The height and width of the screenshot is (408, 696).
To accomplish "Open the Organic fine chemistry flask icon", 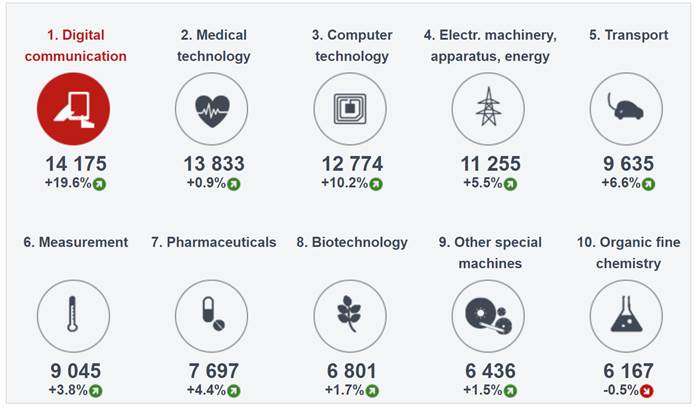I will click(x=626, y=316).
